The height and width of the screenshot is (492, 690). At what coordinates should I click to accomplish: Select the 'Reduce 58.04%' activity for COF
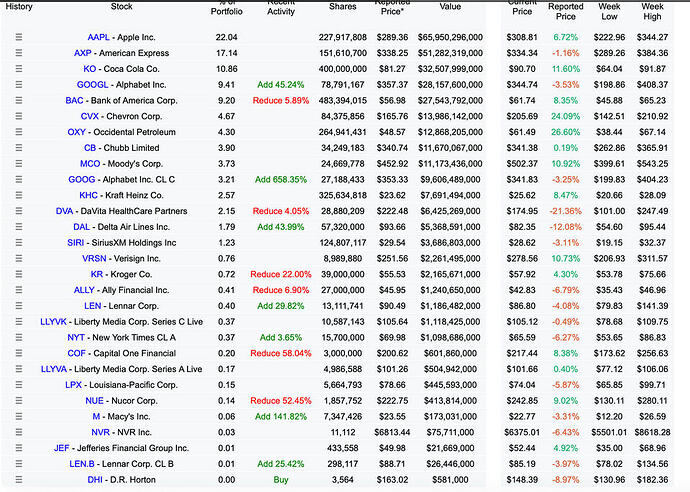(x=281, y=353)
